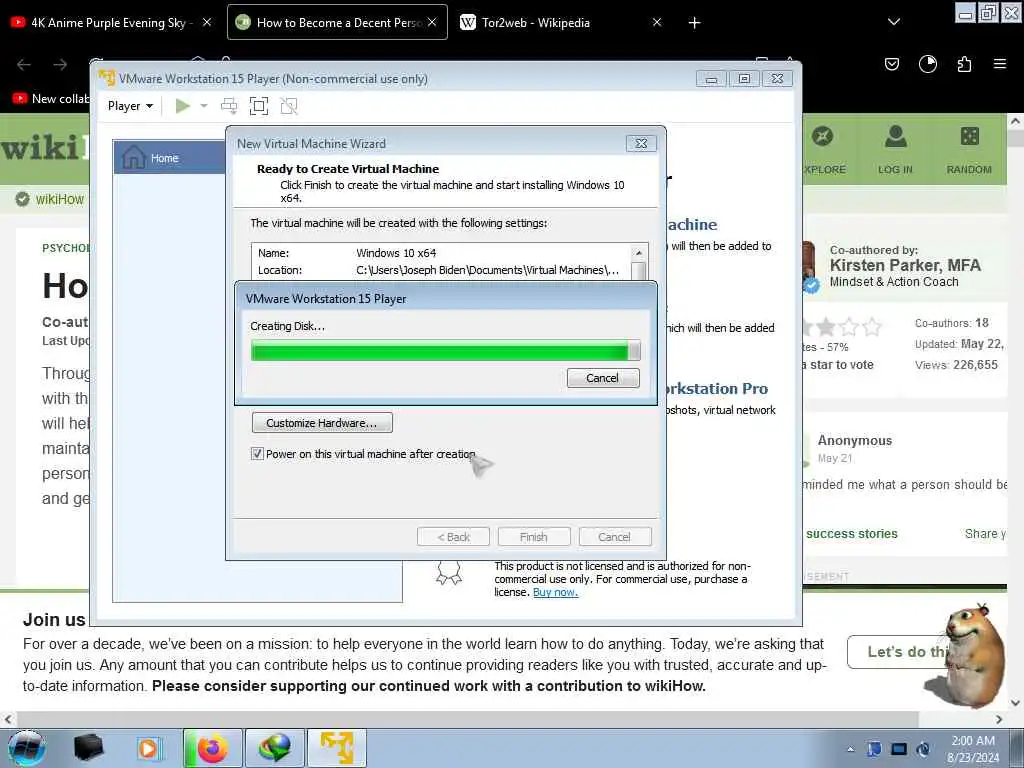
Task: Open a new browser tab with plus
Action: [x=694, y=23]
